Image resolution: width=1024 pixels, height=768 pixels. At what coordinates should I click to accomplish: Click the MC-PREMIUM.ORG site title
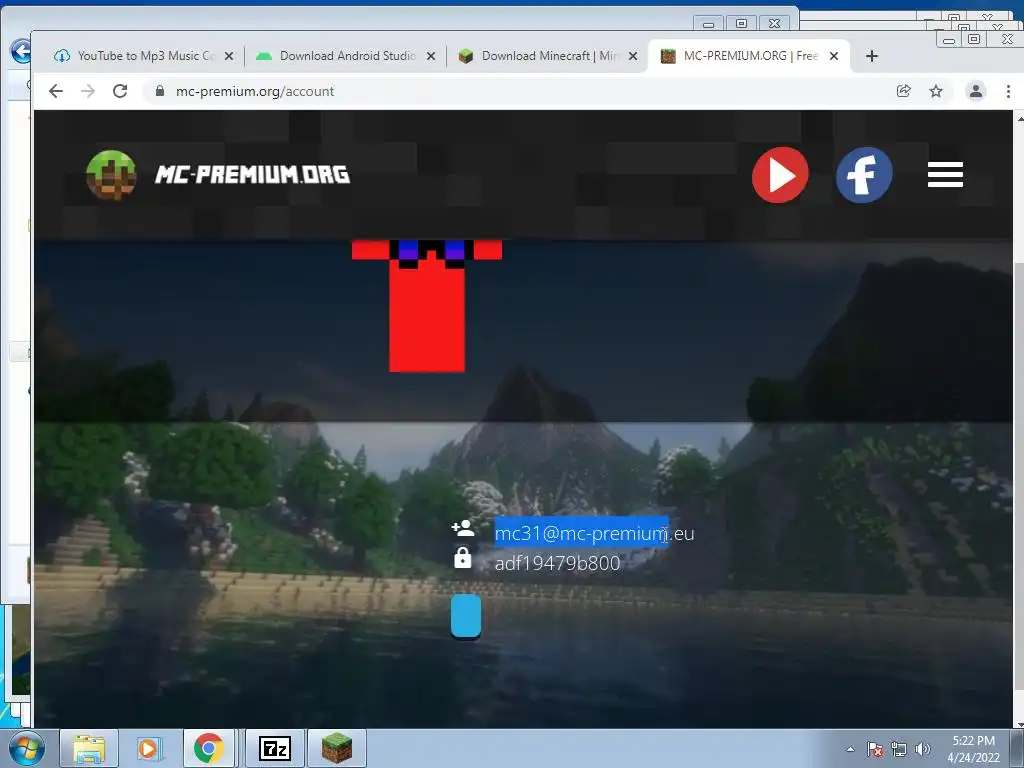pos(252,174)
